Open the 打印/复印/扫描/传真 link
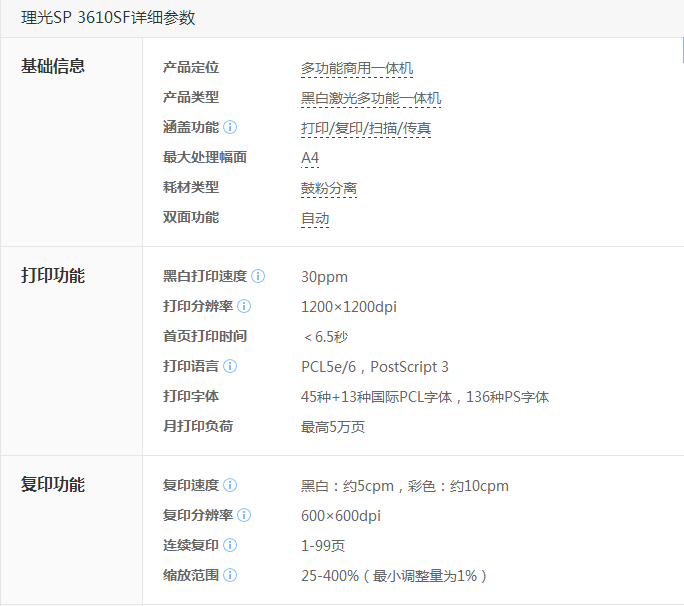Image resolution: width=684 pixels, height=606 pixels. [364, 128]
